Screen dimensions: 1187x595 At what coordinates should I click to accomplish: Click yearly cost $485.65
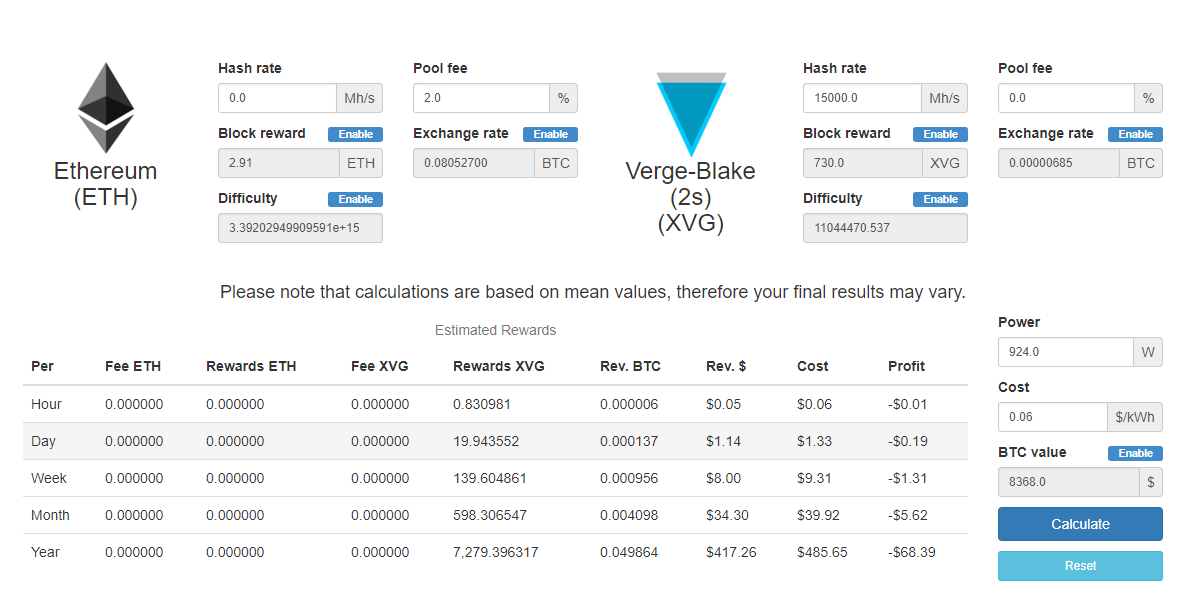[x=822, y=553]
